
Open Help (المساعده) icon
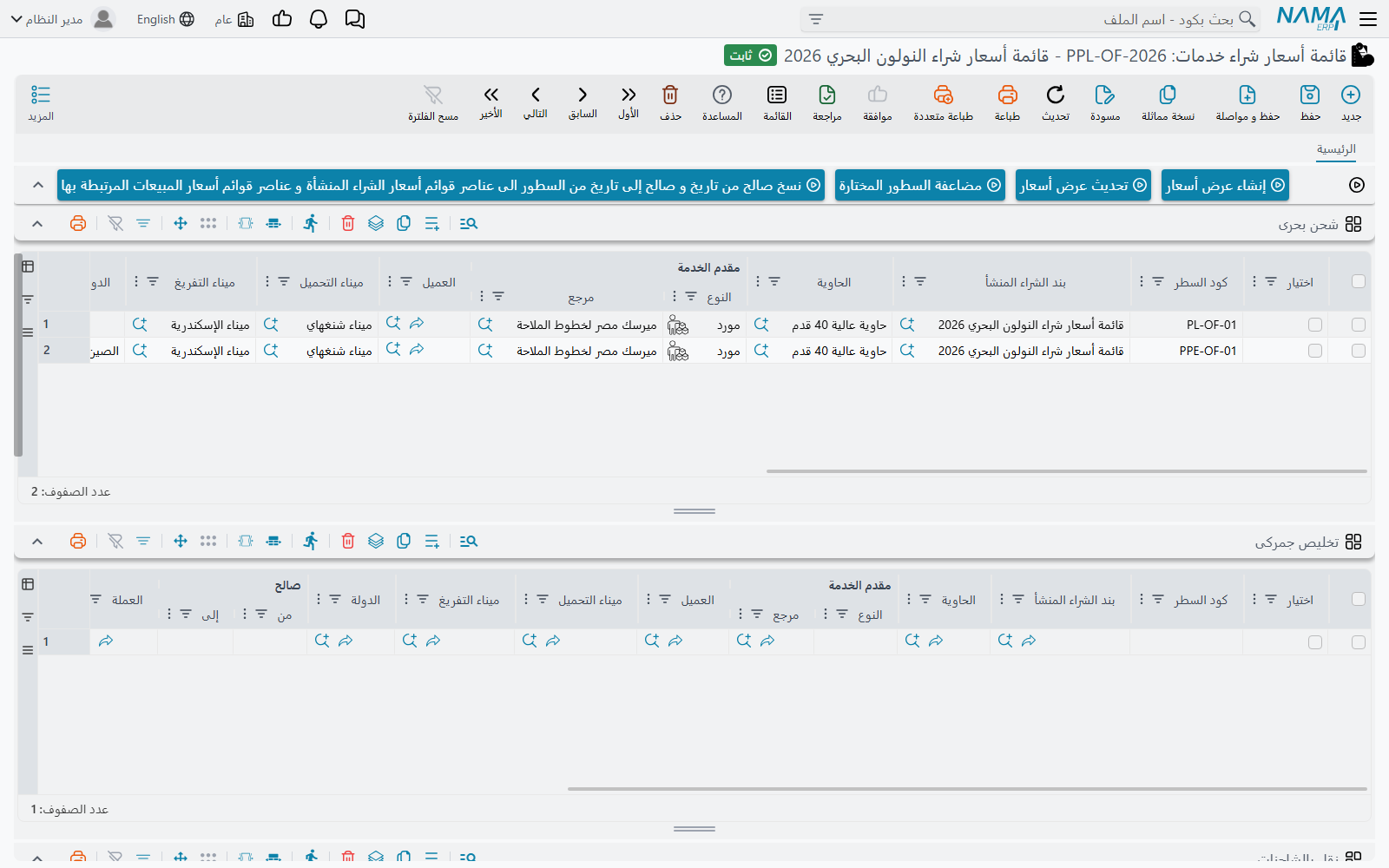[722, 95]
